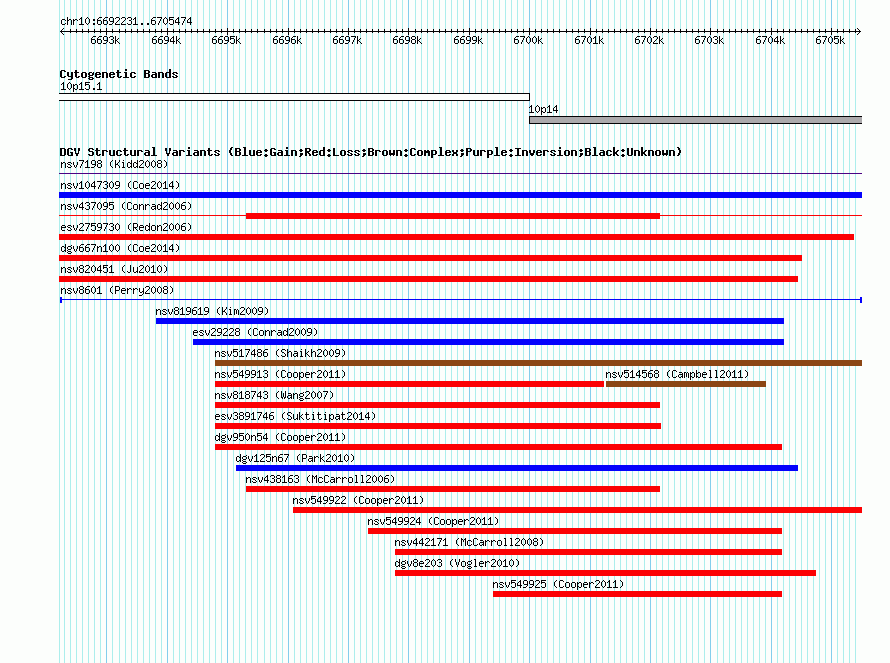Image resolution: width=890 pixels, height=663 pixels.
Task: Click the dgv125n67 (Park2010) label
Action: pyautogui.click(x=295, y=459)
